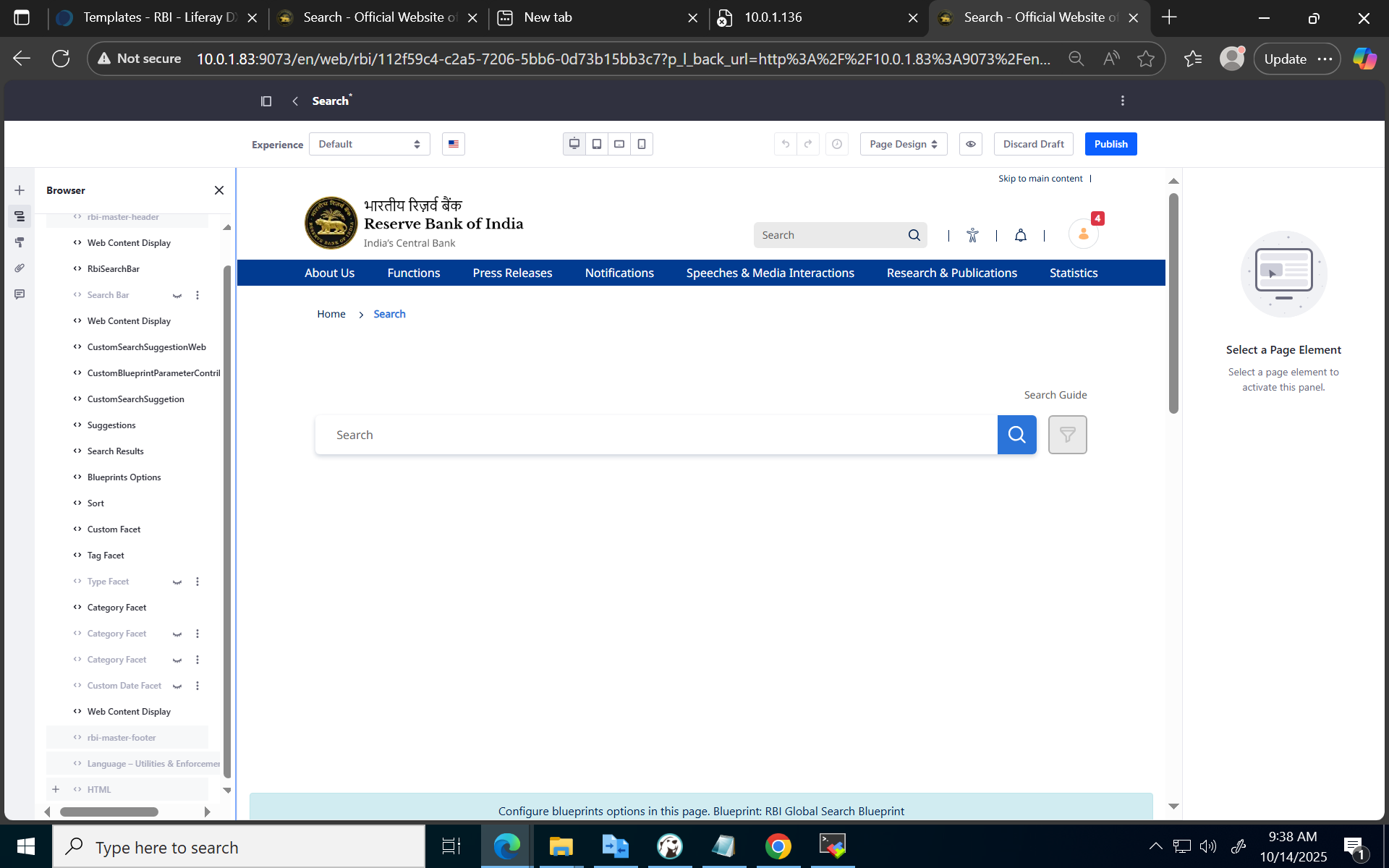This screenshot has height=868, width=1389.
Task: Open the Page Content paperclip sidebar icon
Action: point(20,268)
